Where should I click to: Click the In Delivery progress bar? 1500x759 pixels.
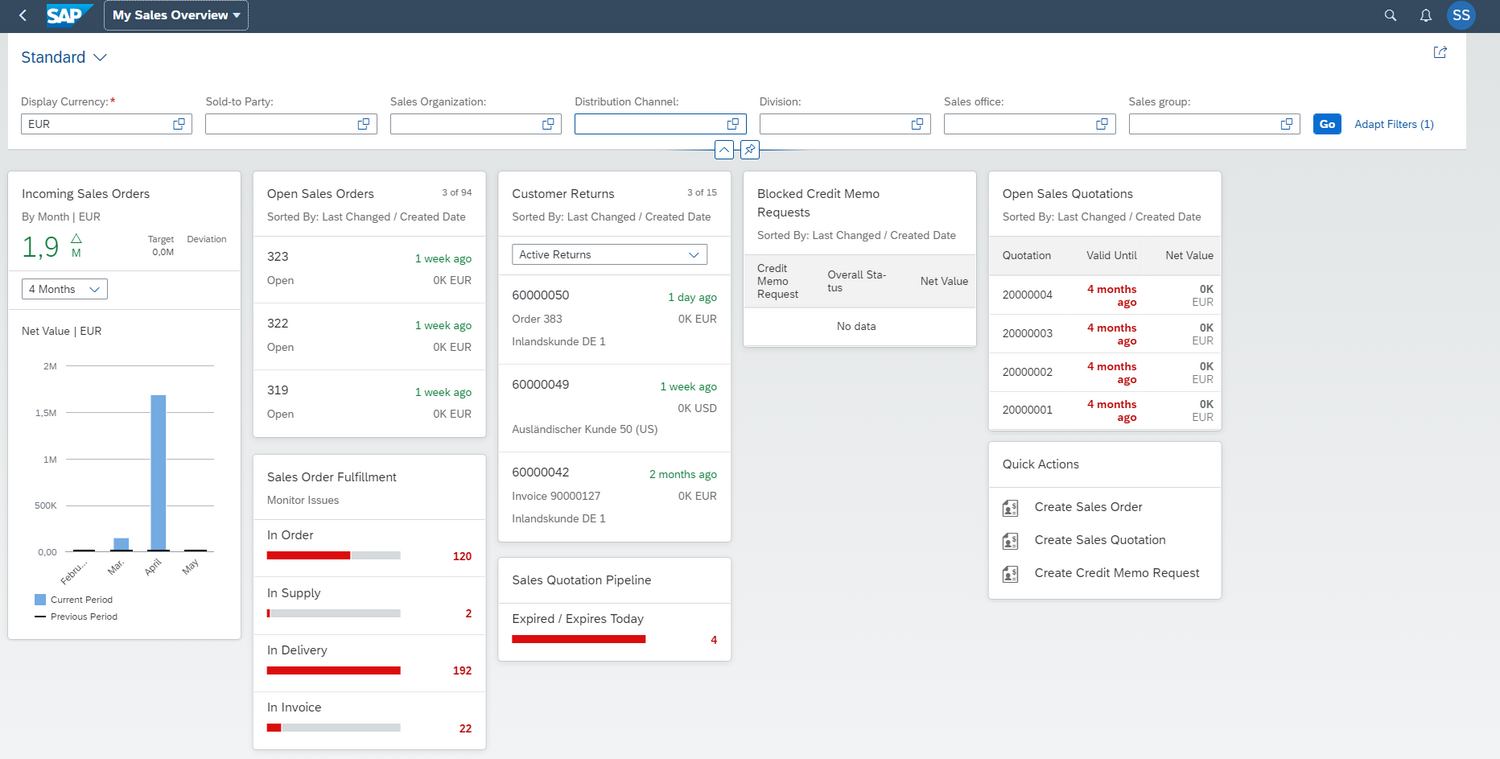click(333, 670)
